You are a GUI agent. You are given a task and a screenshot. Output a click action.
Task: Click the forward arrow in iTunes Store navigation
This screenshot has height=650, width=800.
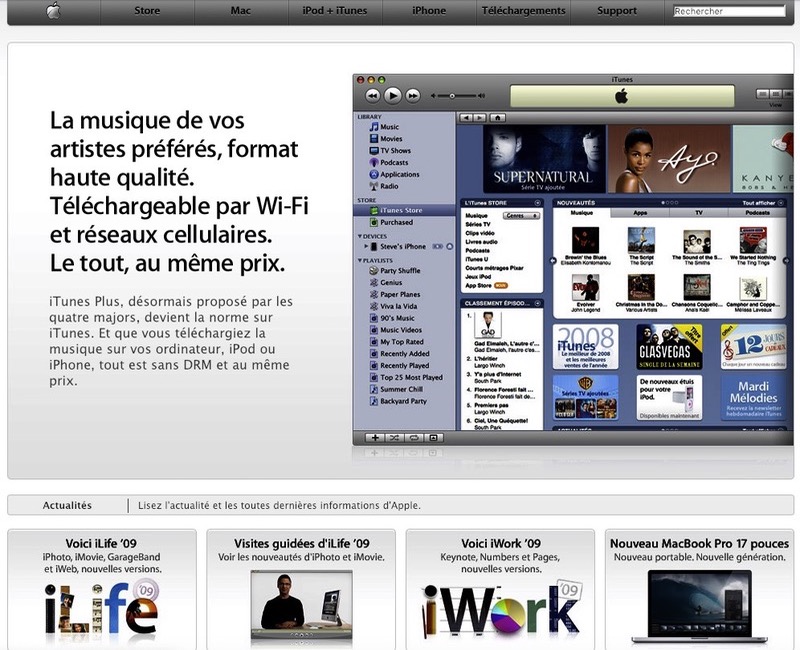(480, 118)
